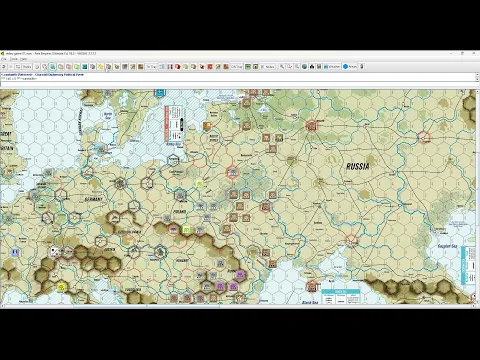
Task: Select the yellow counter in northern Italy
Action: pyautogui.click(x=62, y=287)
